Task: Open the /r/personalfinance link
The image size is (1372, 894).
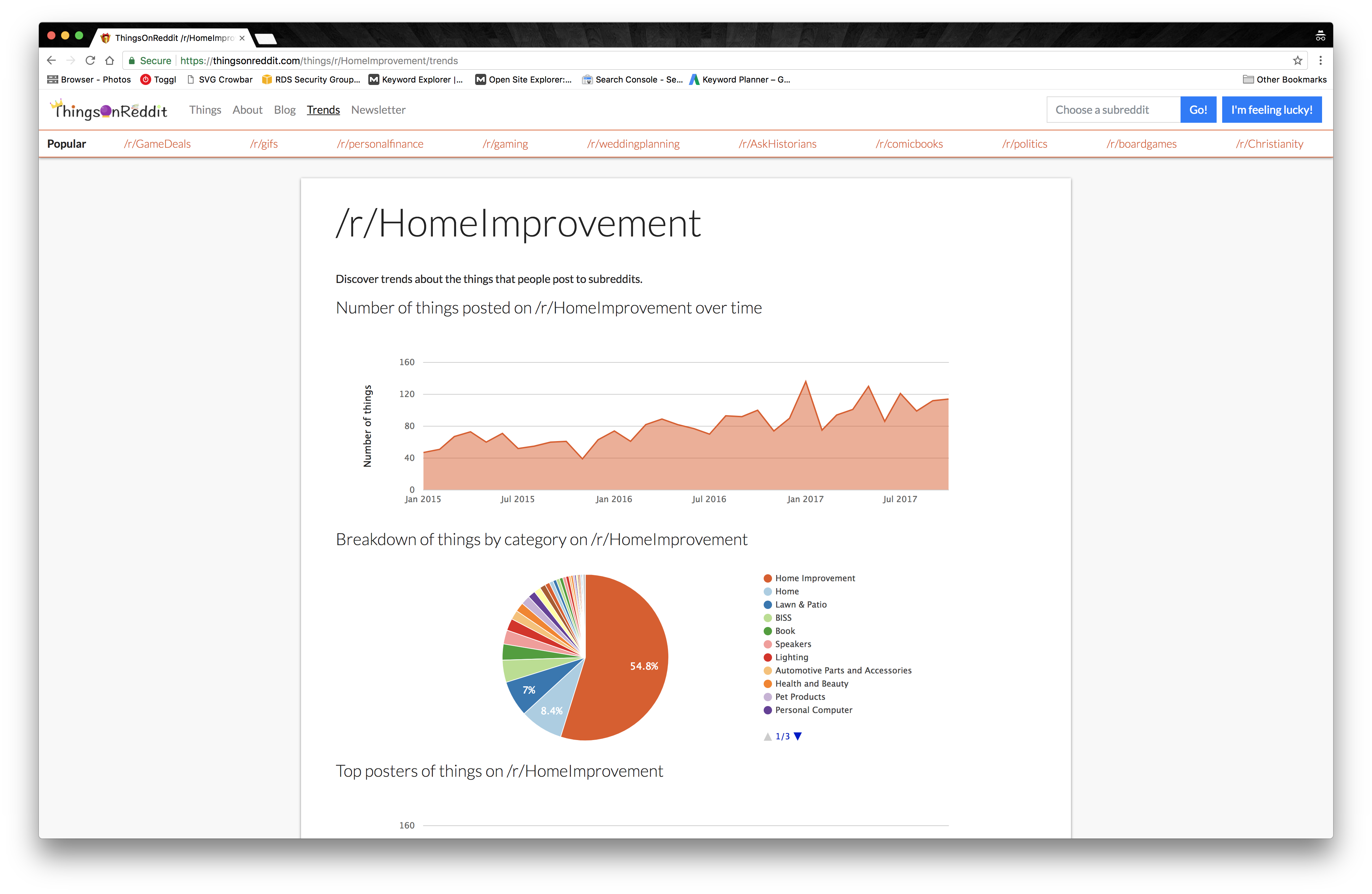Action: (380, 144)
